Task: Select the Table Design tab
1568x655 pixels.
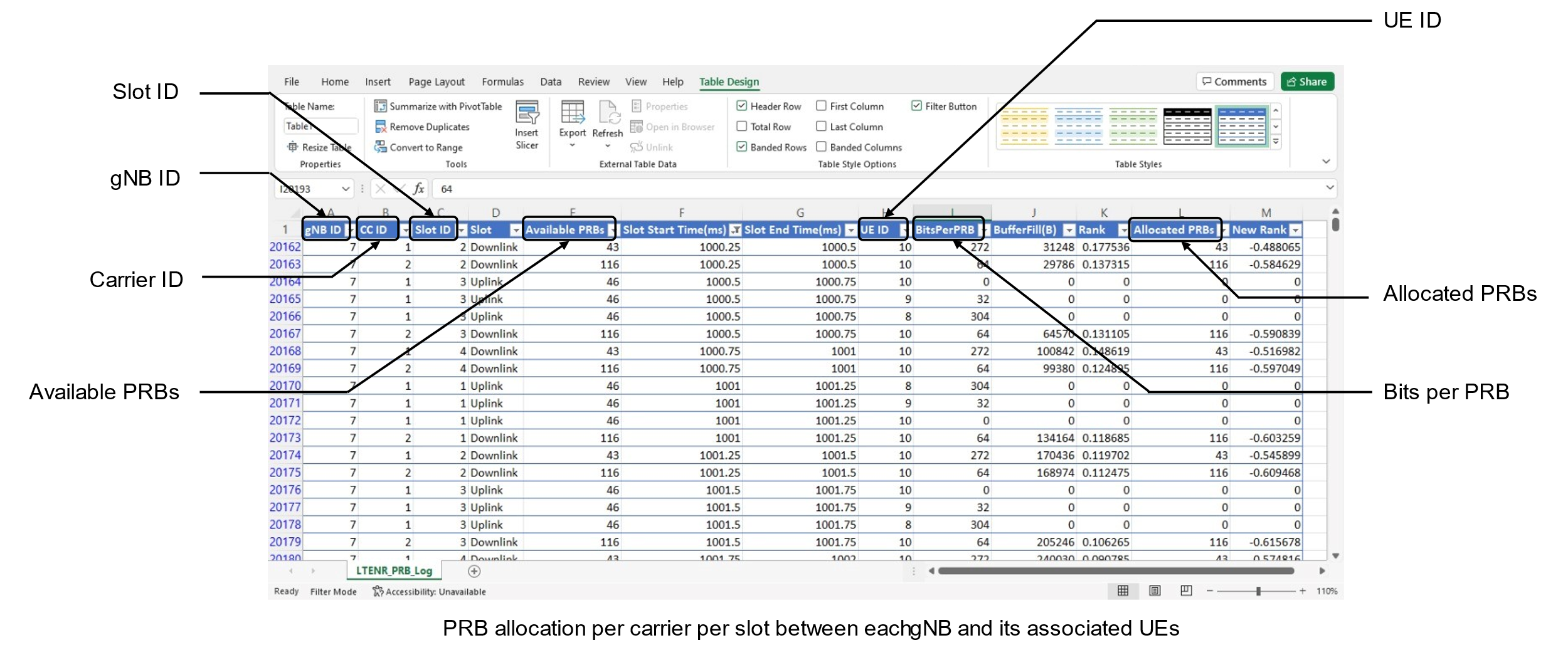Action: point(729,82)
